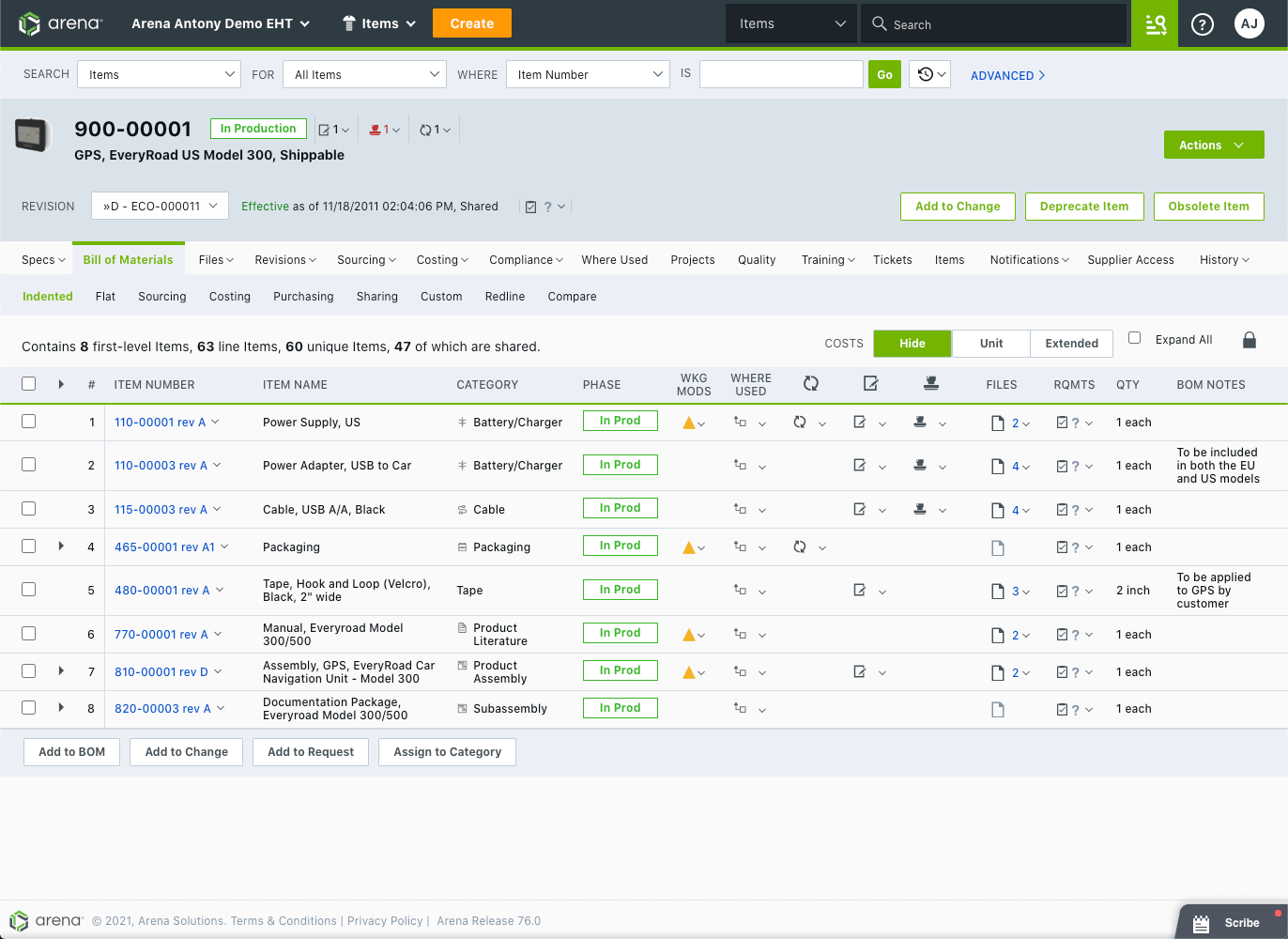Check the select-all checkbox in the table header
Image resolution: width=1288 pixels, height=939 pixels.
coord(28,384)
